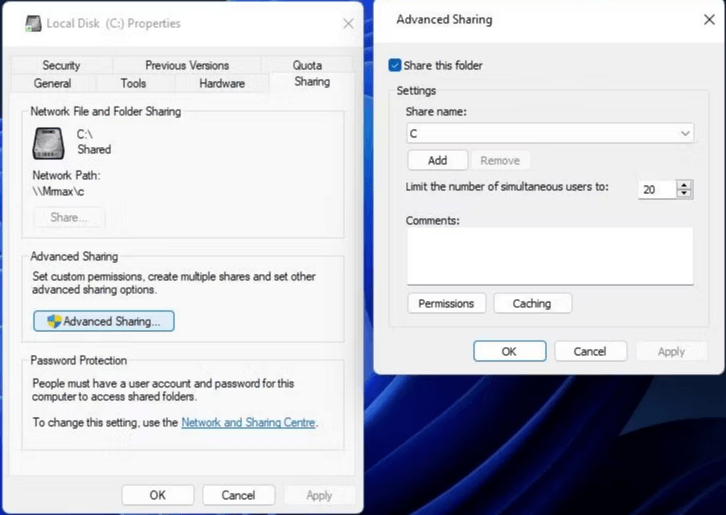Increase the simultaneous users limit with up arrow

pyautogui.click(x=684, y=184)
